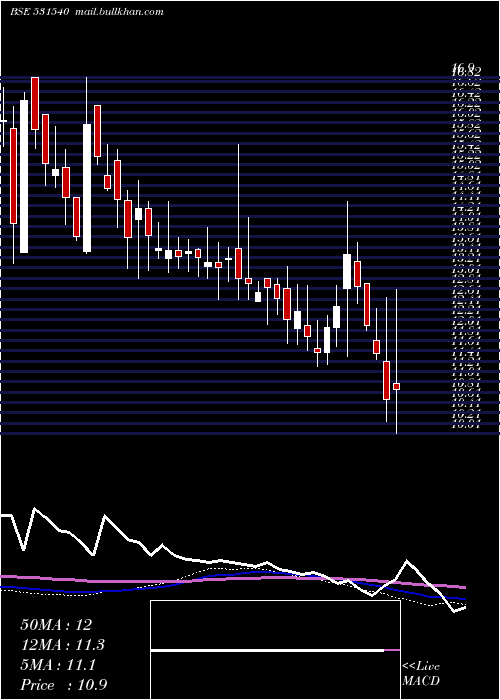The height and width of the screenshot is (700, 500).
Task: Click the BSE 531540 ticker label
Action: click(x=39, y=12)
